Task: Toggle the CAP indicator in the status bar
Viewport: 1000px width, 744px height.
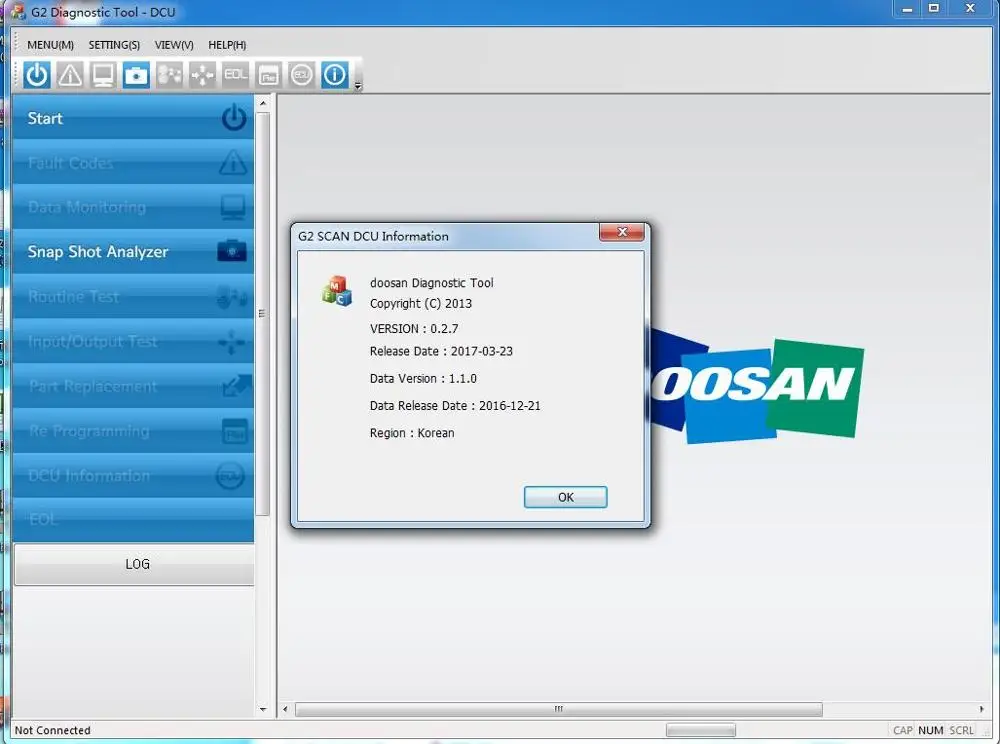Action: click(x=904, y=730)
